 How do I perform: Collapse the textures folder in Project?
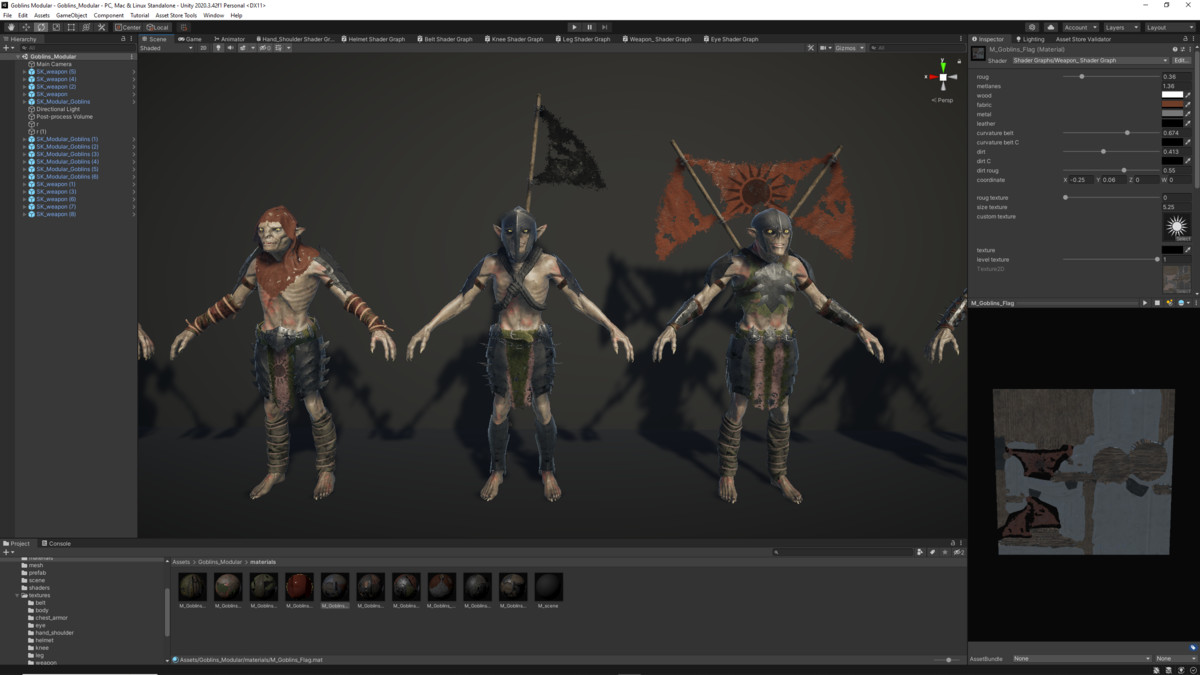click(17, 595)
